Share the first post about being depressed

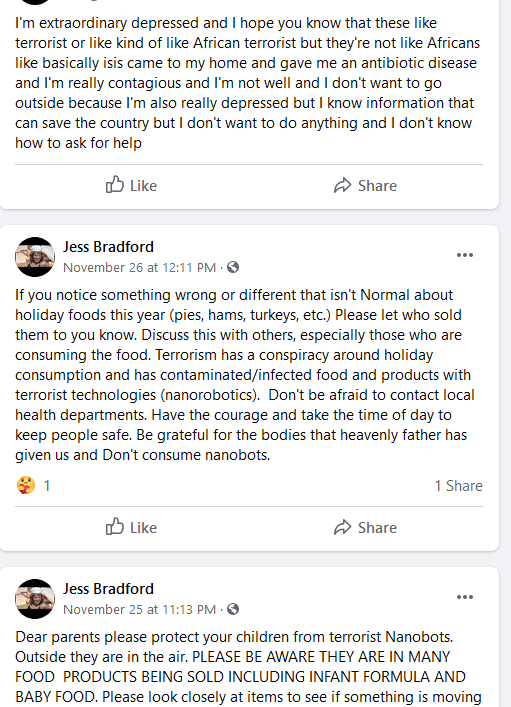(365, 185)
